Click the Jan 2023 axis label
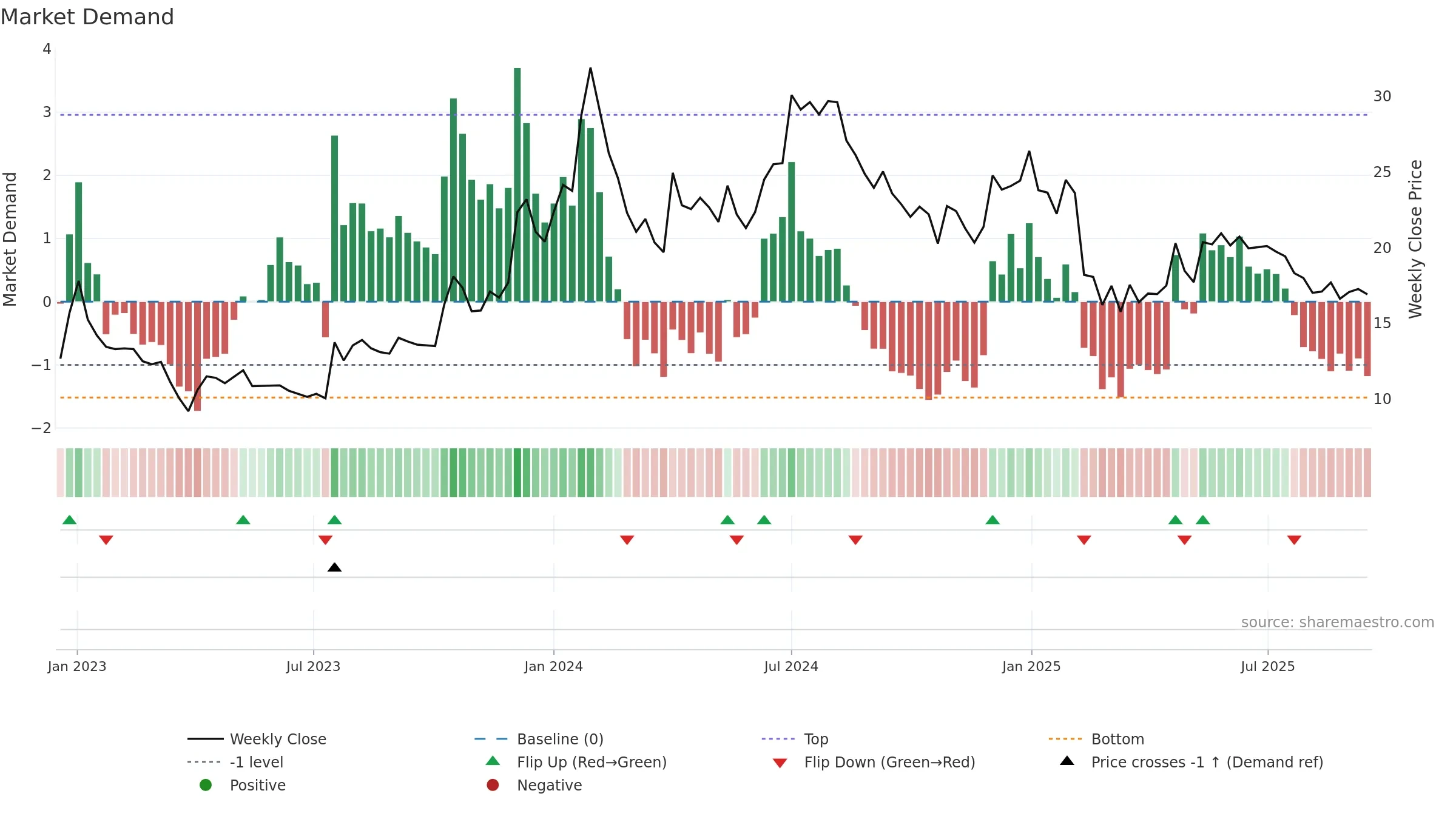This screenshot has height=819, width=1456. click(77, 666)
